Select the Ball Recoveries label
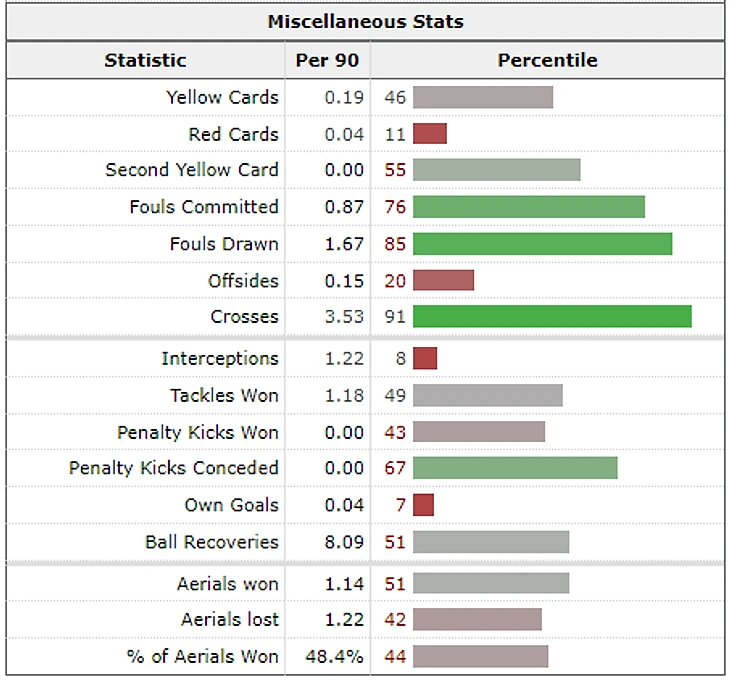 (x=212, y=542)
